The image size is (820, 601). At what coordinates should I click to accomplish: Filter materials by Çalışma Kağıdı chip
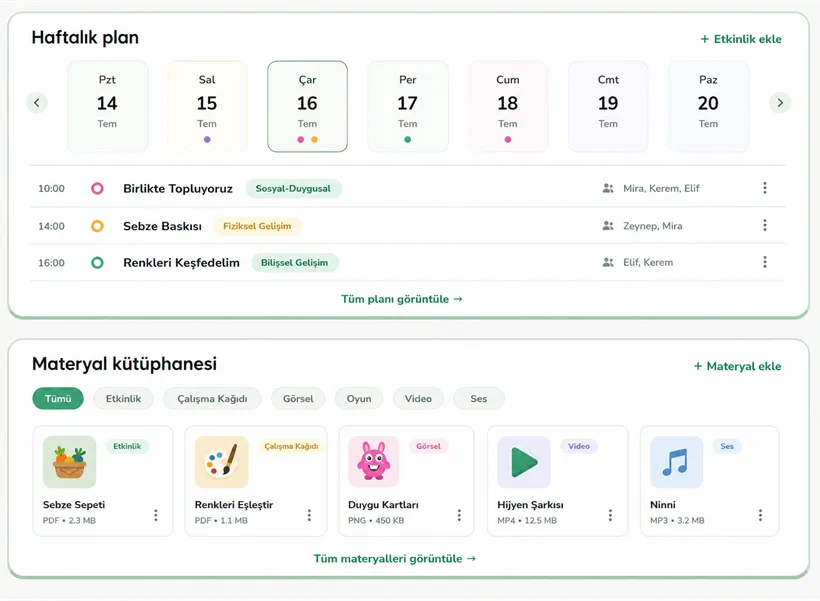[x=212, y=399]
